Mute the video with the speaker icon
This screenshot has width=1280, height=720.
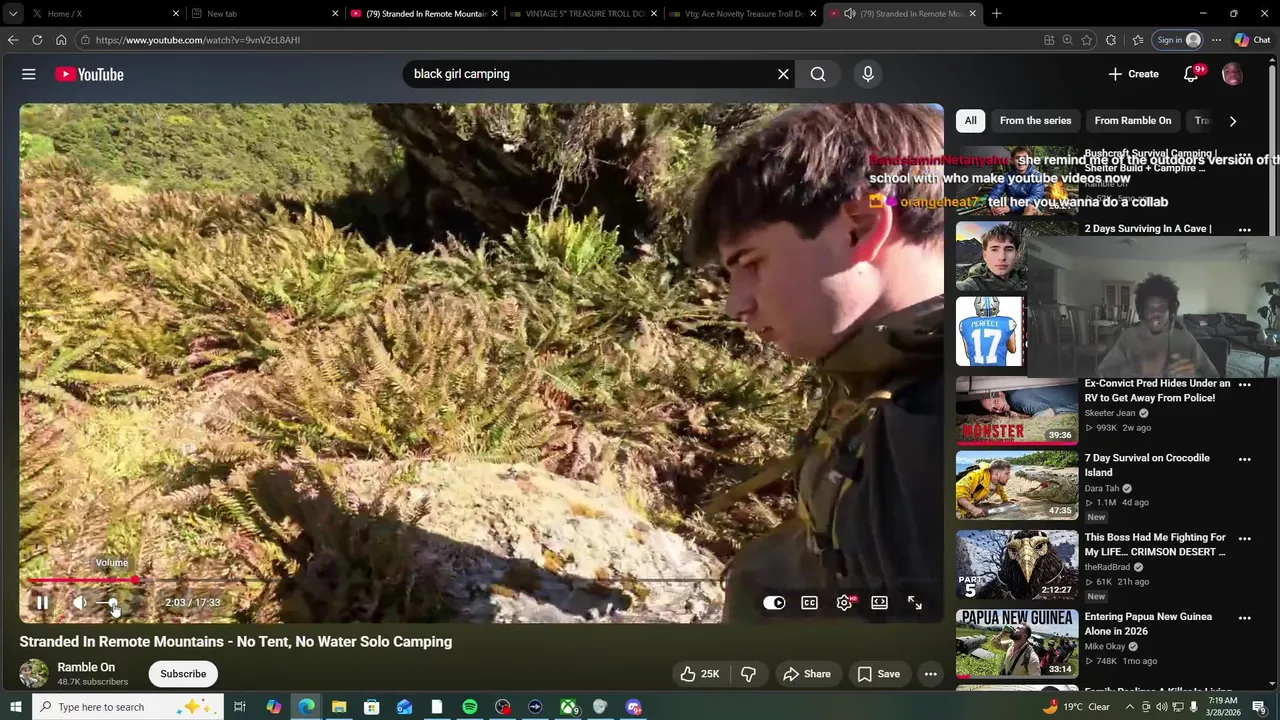click(x=80, y=603)
